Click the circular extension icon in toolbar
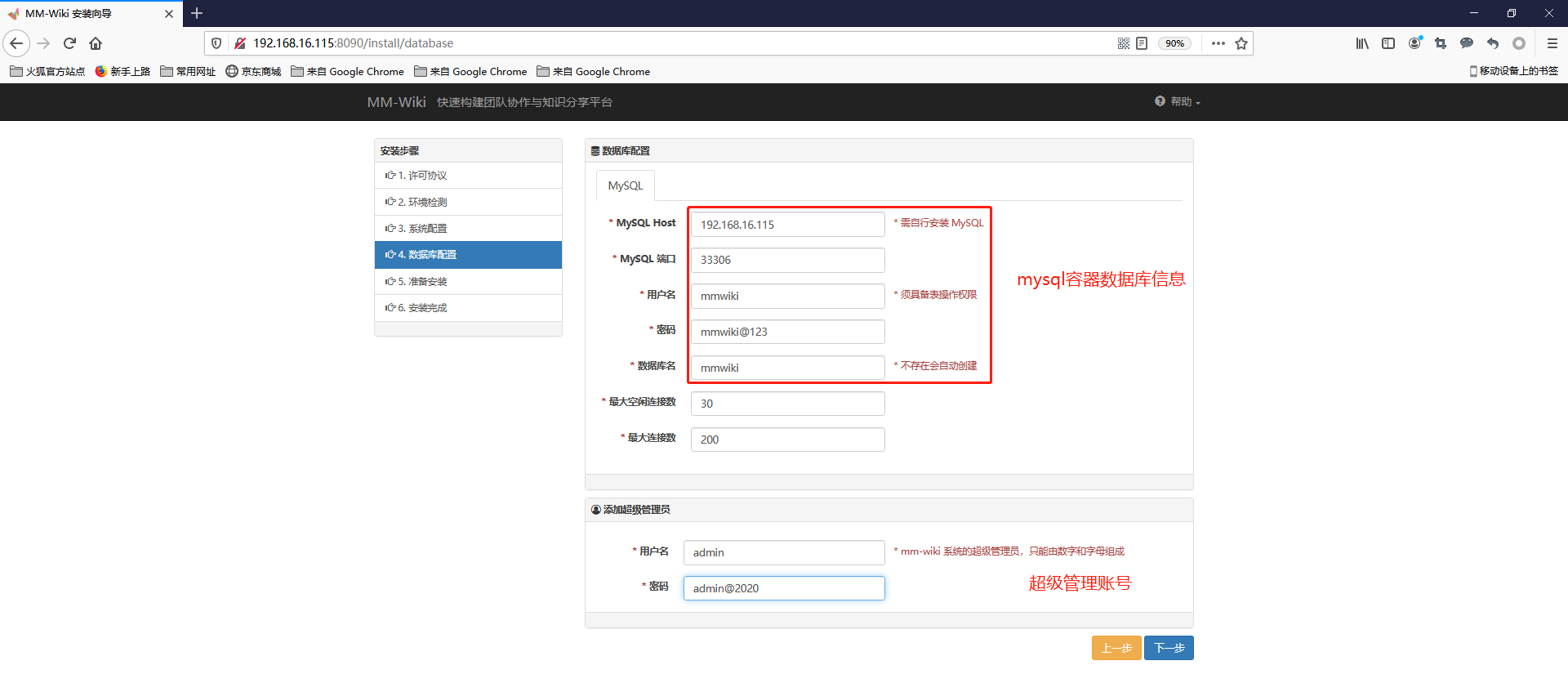The image size is (1568, 683). coord(1519,43)
